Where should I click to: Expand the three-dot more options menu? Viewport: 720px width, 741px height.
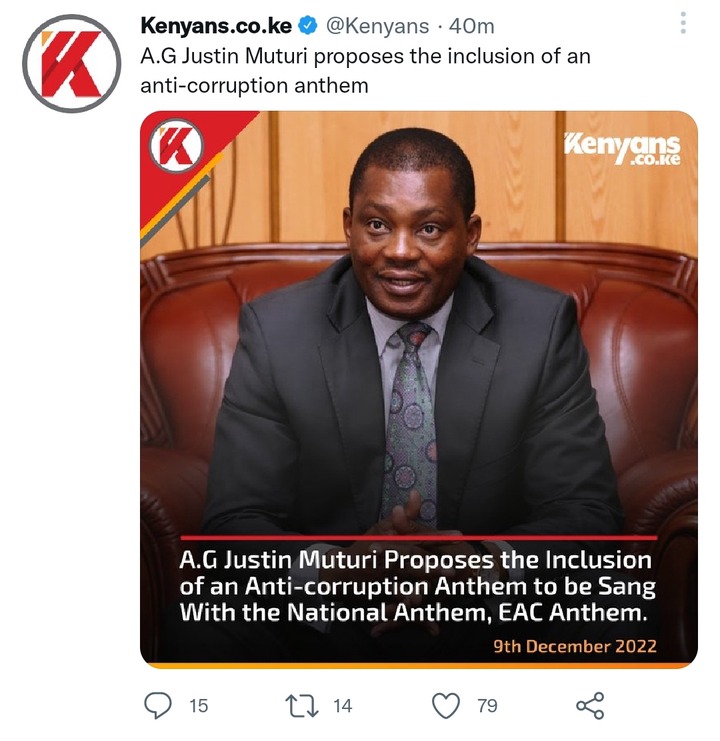[x=683, y=23]
